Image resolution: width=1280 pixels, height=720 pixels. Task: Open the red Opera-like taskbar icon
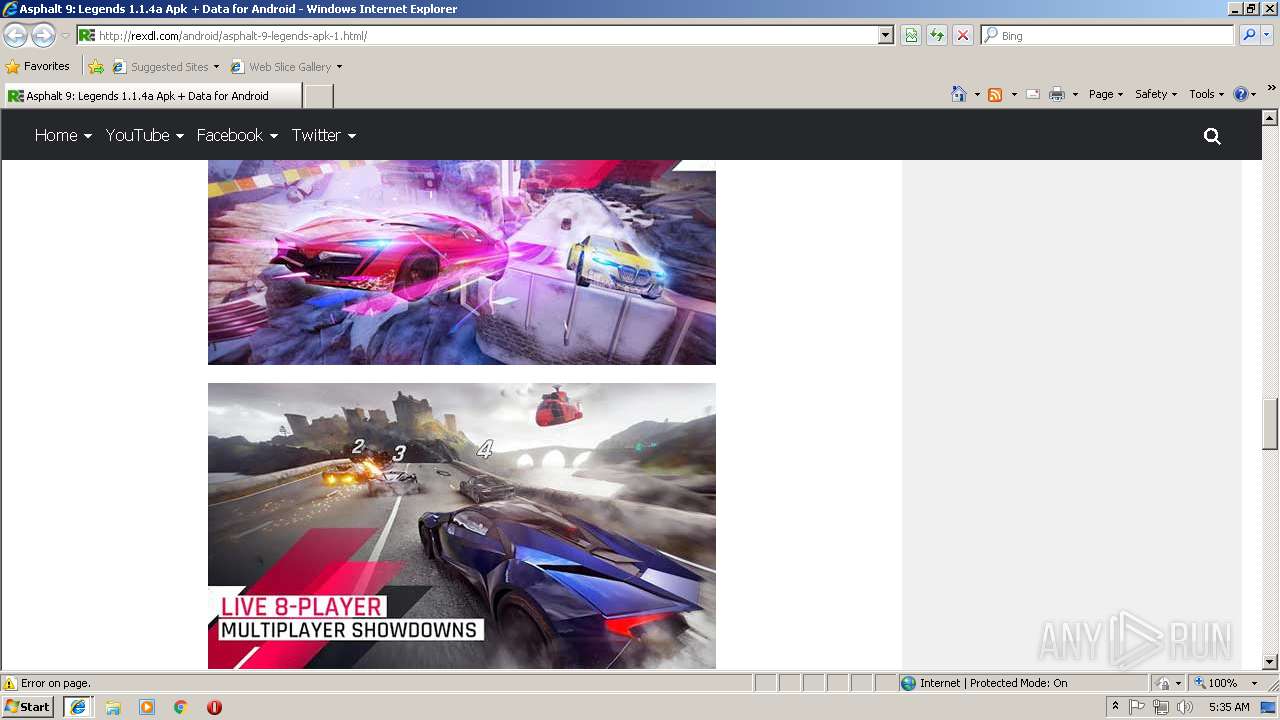214,707
